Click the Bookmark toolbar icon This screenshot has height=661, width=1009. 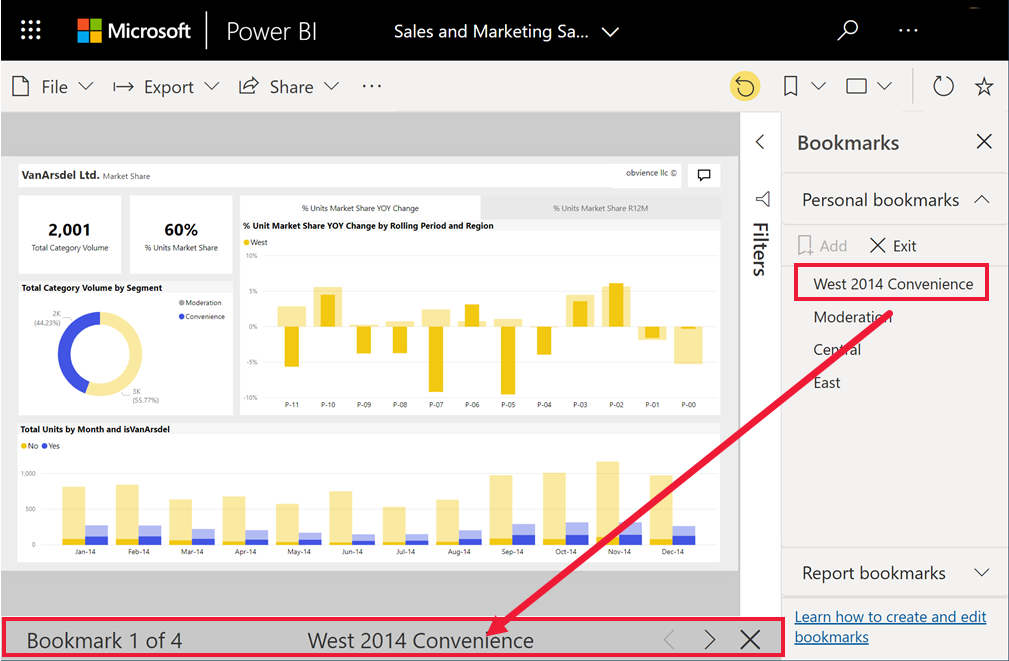tap(790, 86)
